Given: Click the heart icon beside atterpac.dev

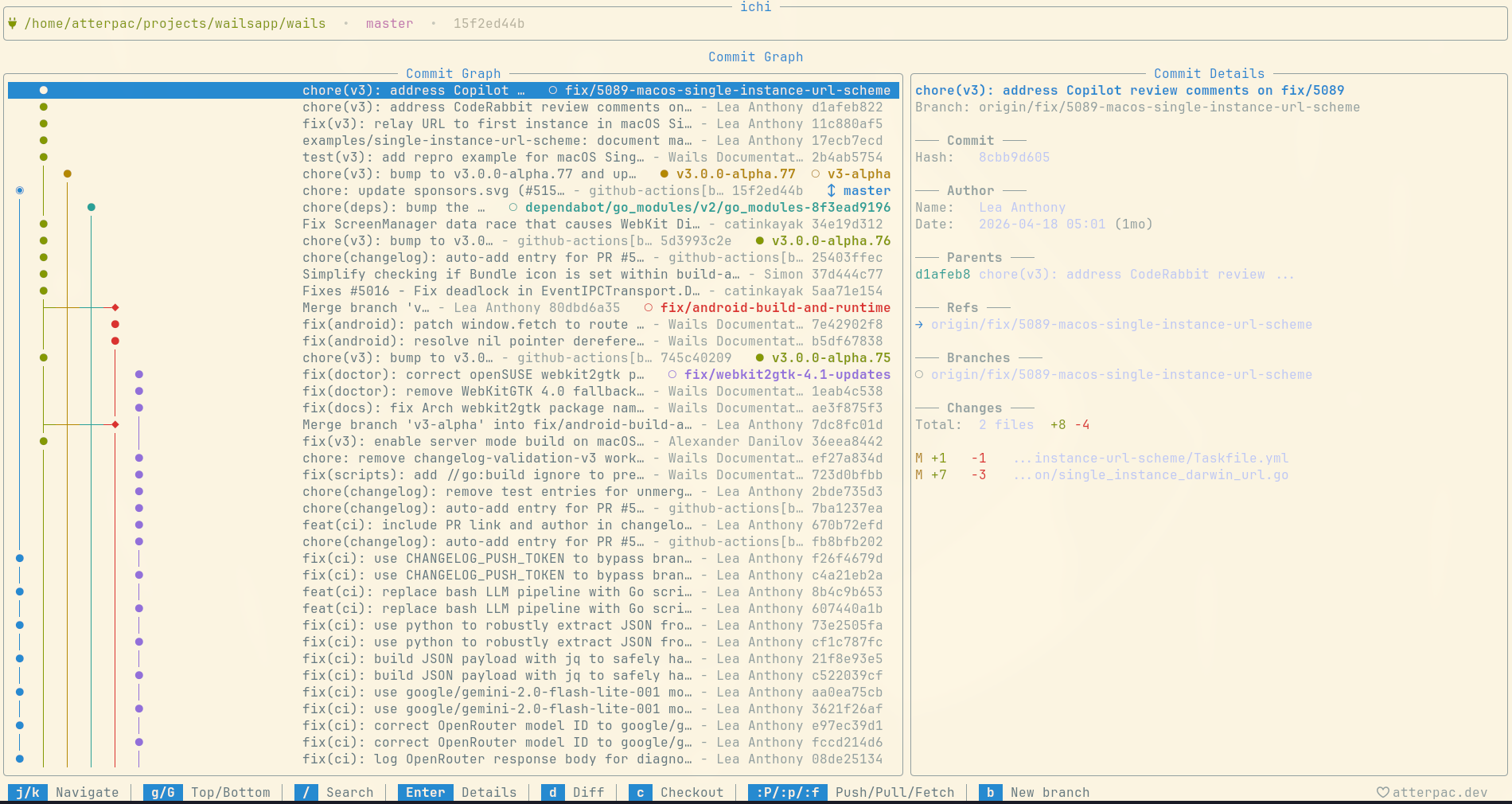Looking at the screenshot, I should tap(1383, 792).
